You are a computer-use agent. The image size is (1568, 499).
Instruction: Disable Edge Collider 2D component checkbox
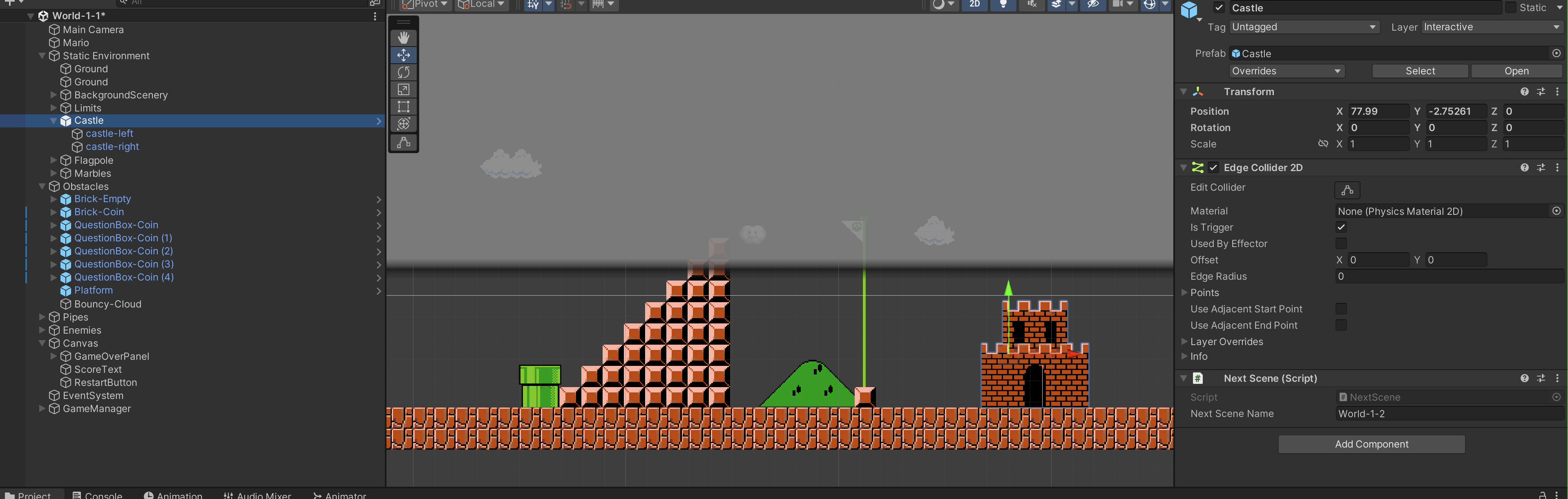(x=1213, y=168)
